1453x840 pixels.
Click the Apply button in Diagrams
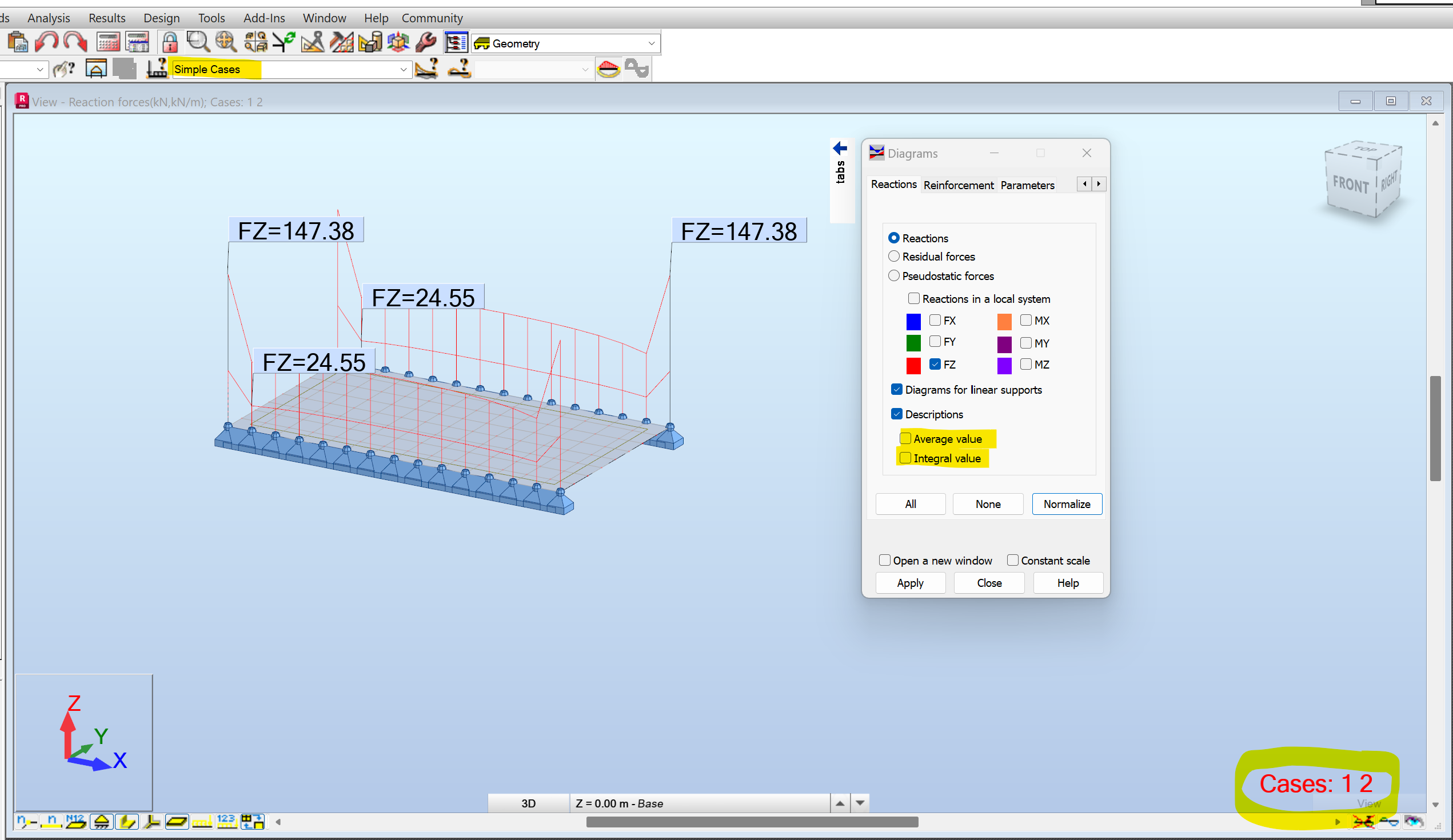pyautogui.click(x=909, y=583)
